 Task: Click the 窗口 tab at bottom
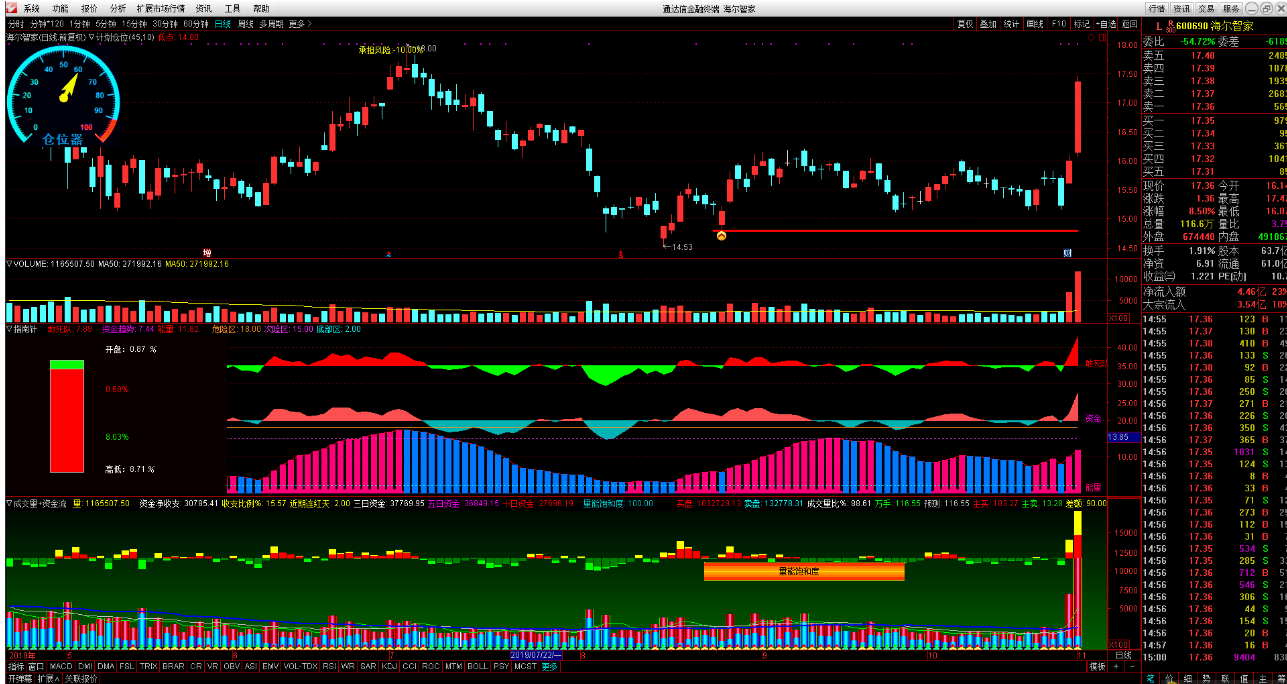(36, 665)
